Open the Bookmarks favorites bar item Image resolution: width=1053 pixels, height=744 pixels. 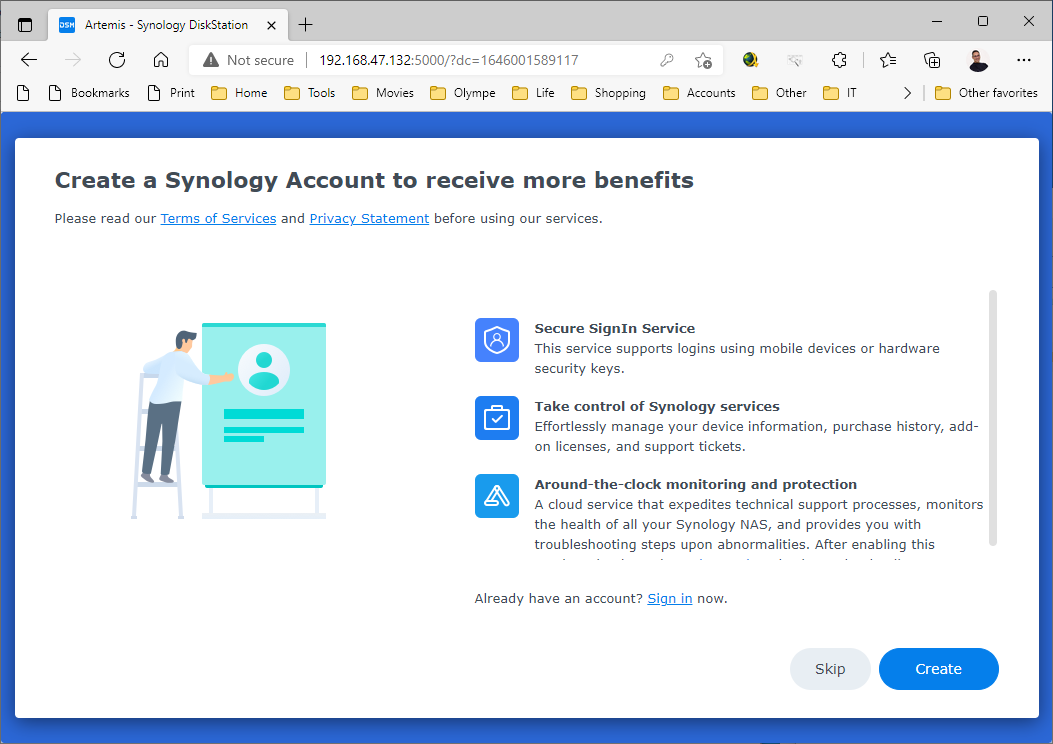[89, 93]
